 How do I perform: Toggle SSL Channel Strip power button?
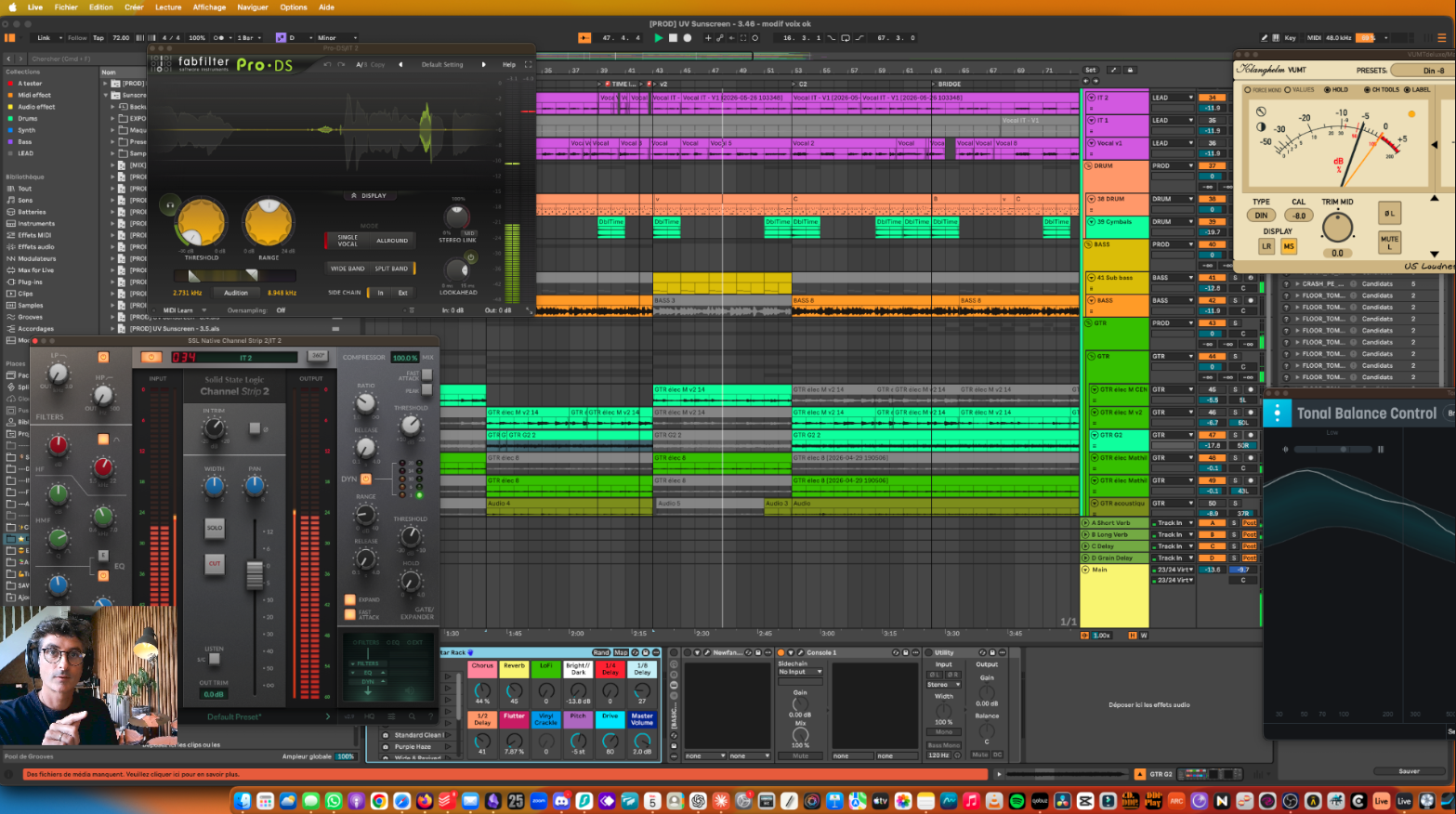(x=151, y=357)
